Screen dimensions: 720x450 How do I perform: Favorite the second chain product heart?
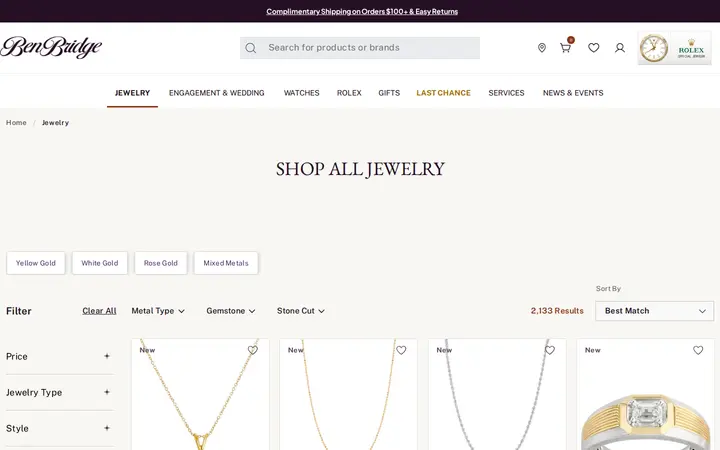[x=401, y=350]
